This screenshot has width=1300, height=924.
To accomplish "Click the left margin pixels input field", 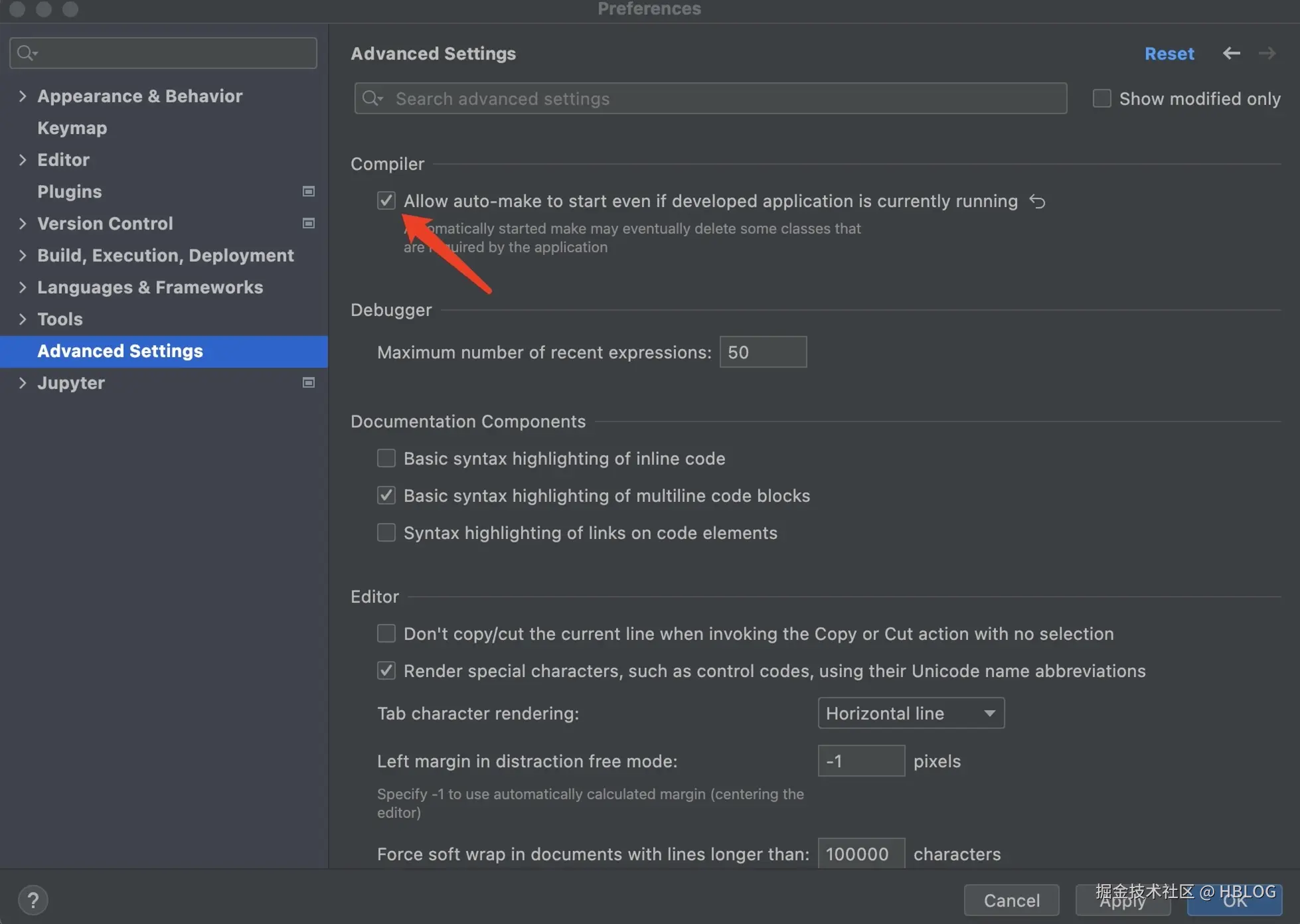I will [x=860, y=761].
